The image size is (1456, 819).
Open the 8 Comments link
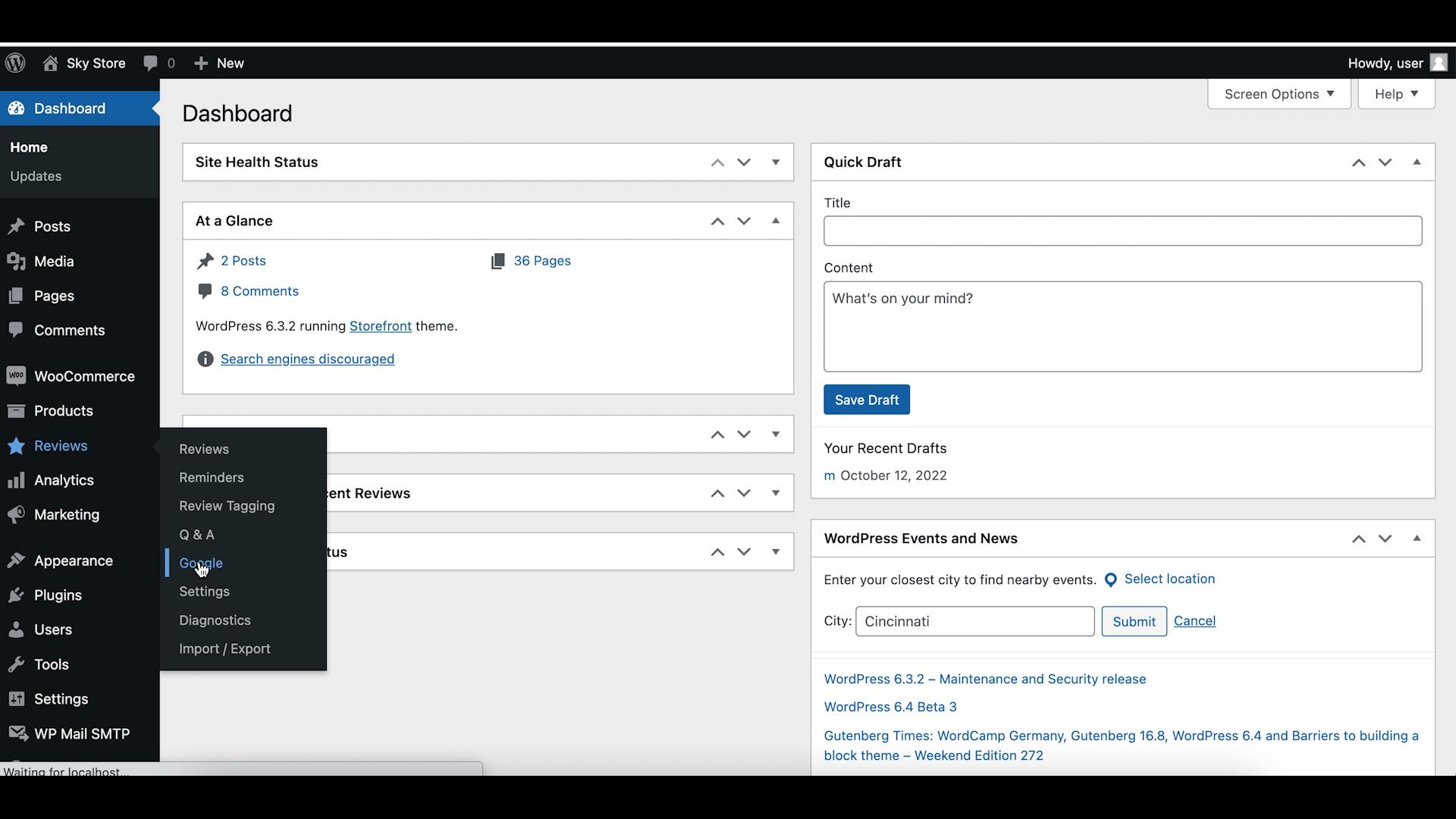click(259, 291)
